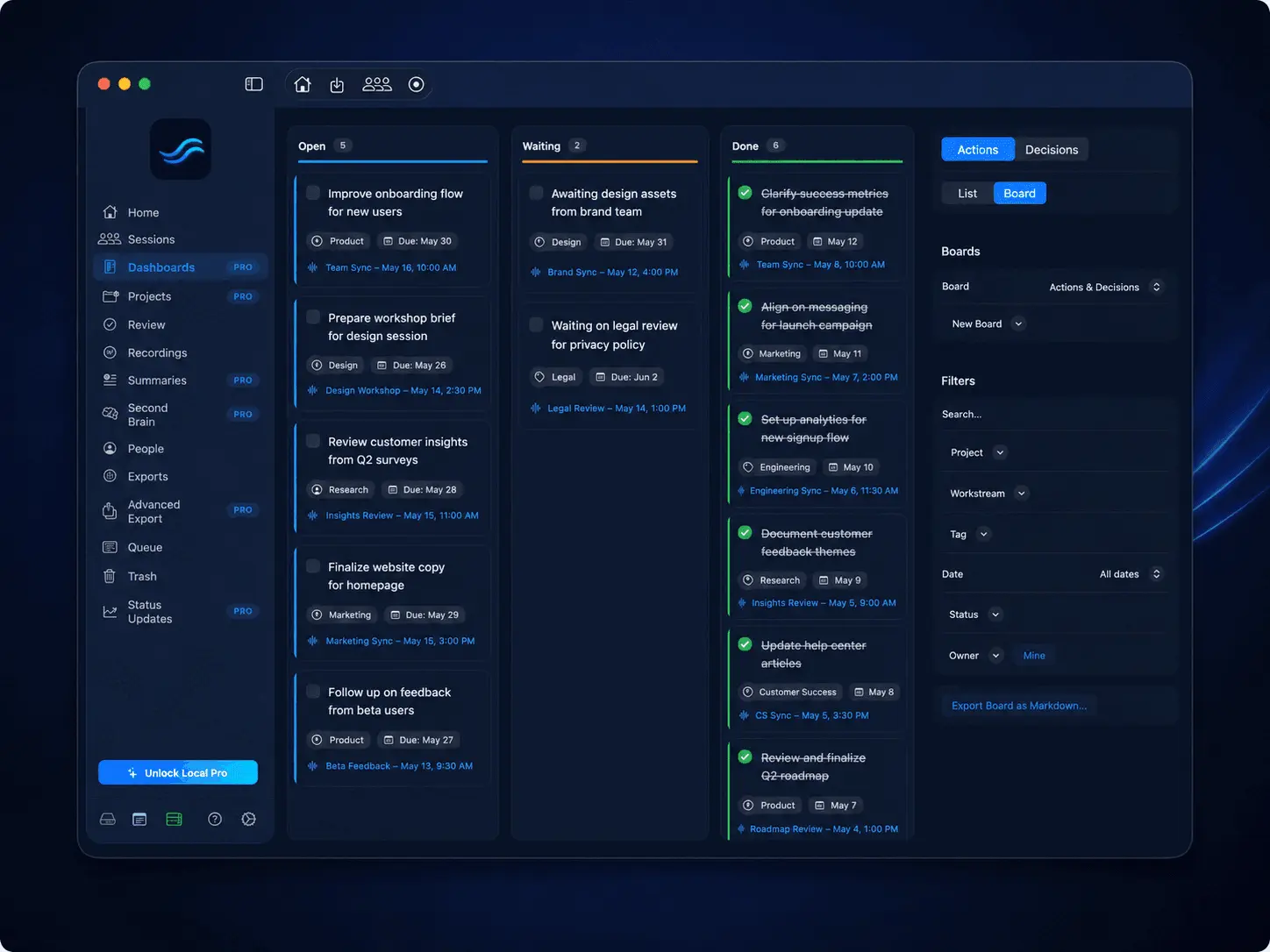Check off Improve onboarding flow task
Viewport: 1270px width, 952px height.
point(313,193)
